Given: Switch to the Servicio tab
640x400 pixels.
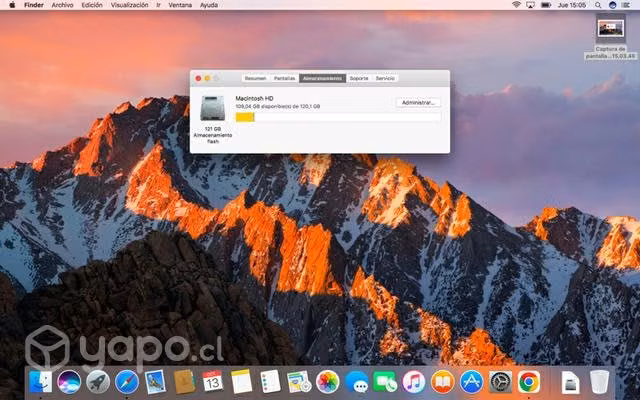Looking at the screenshot, I should [x=385, y=78].
